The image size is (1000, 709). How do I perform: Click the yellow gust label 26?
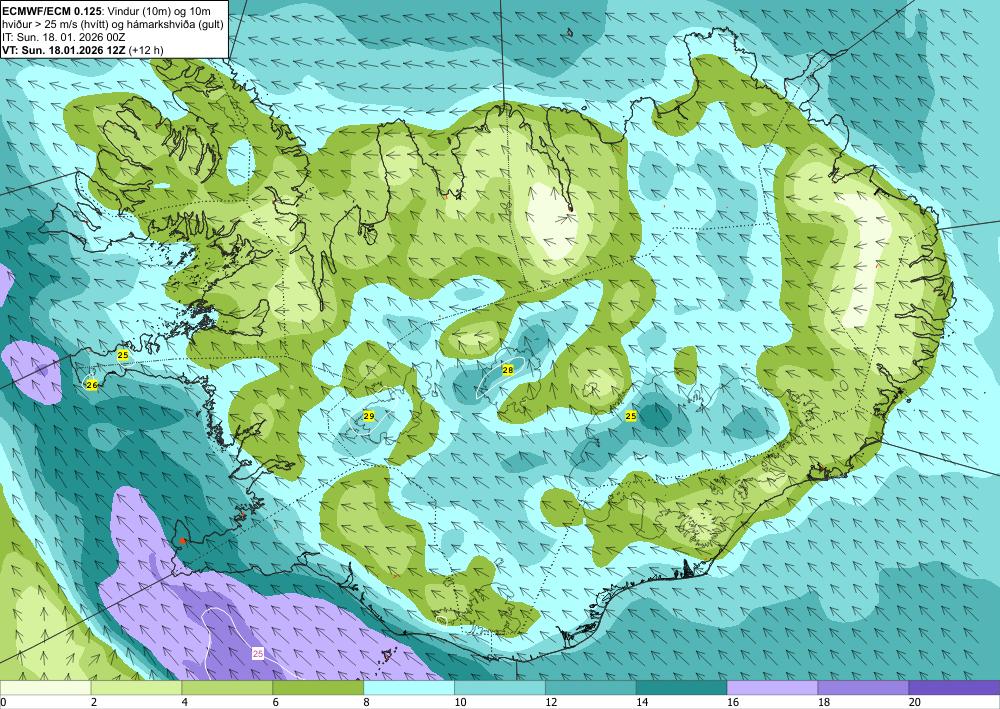[92, 385]
